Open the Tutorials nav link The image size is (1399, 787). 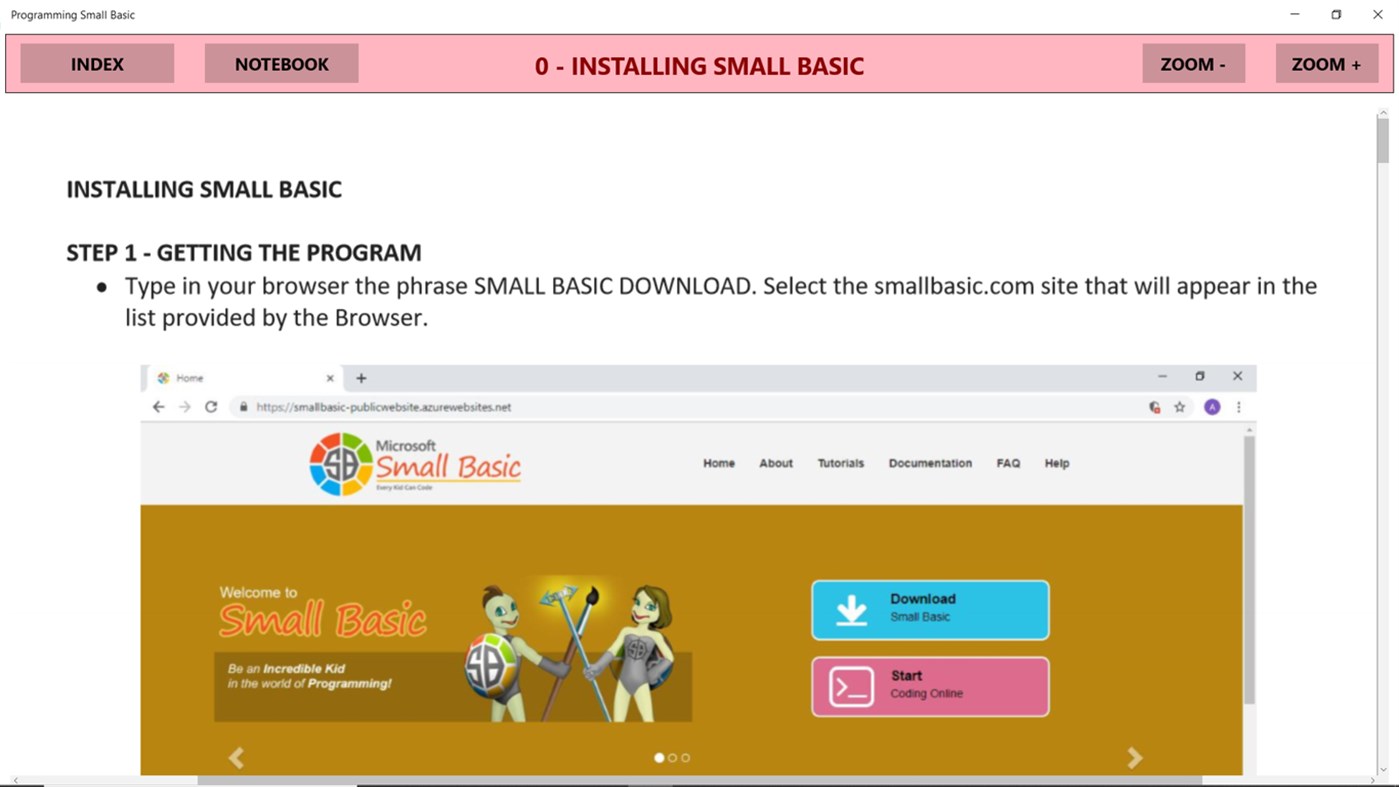tap(841, 463)
